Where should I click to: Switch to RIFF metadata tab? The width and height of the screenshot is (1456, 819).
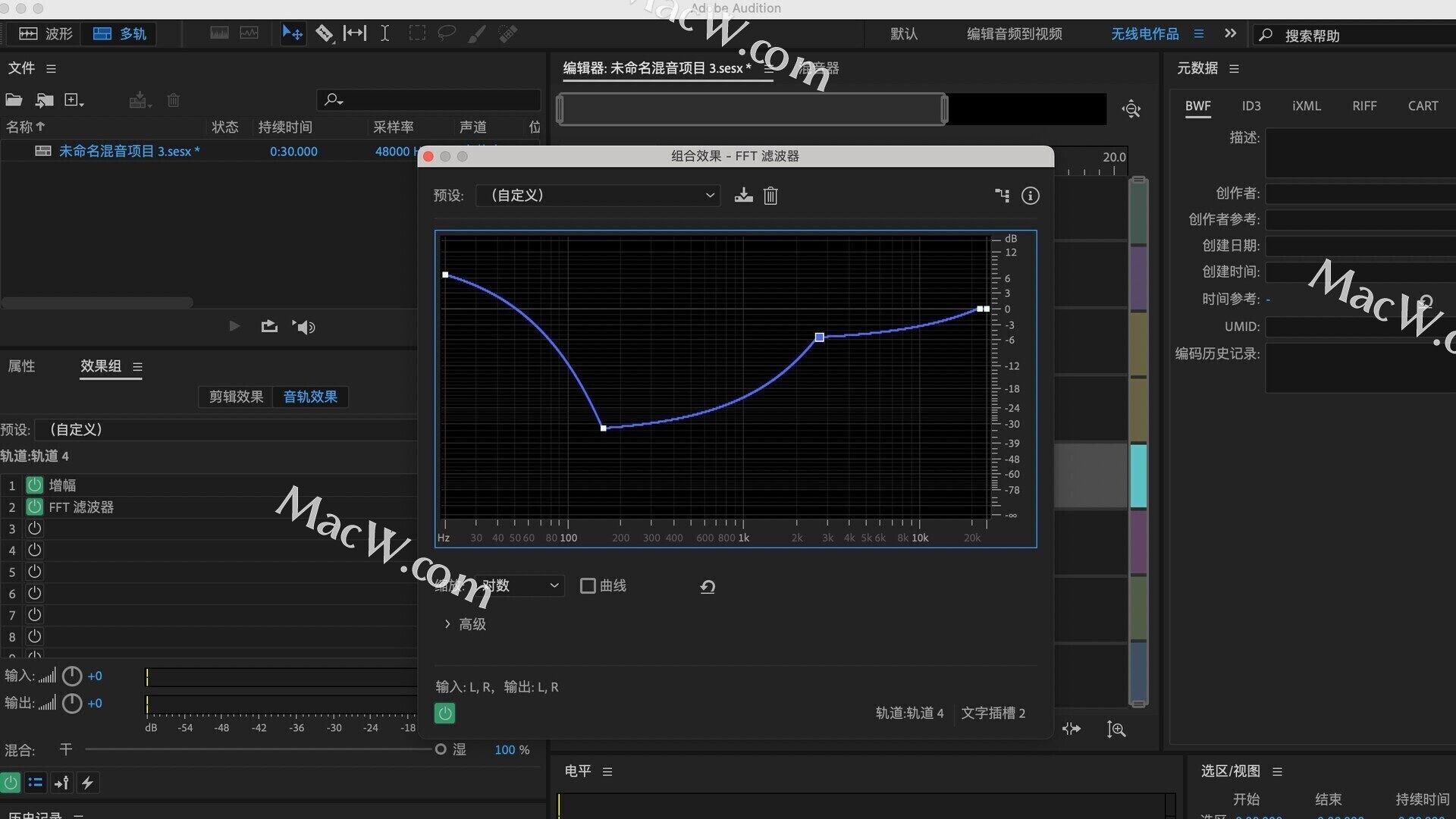1364,106
